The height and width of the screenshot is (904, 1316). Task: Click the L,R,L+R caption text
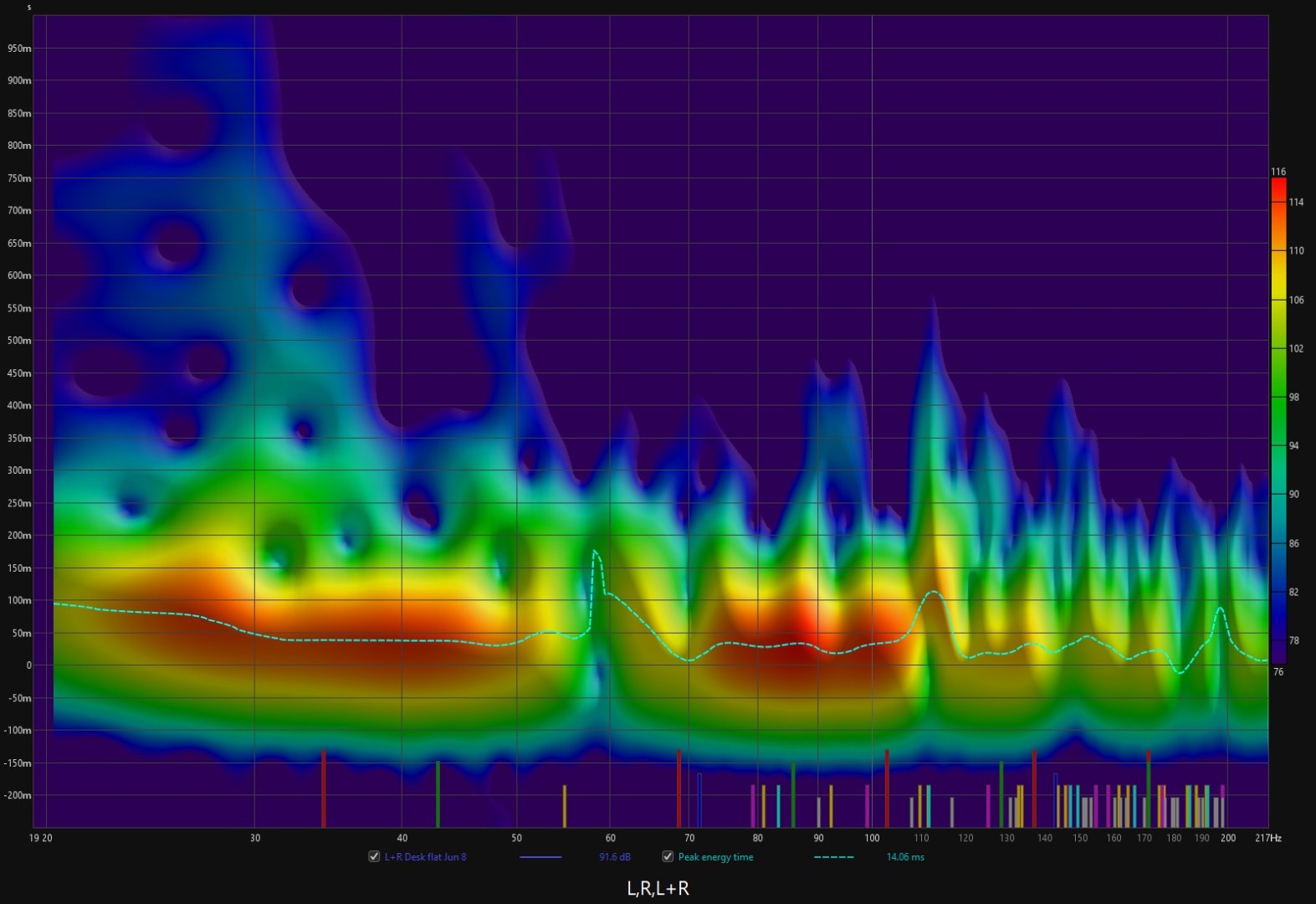click(658, 889)
